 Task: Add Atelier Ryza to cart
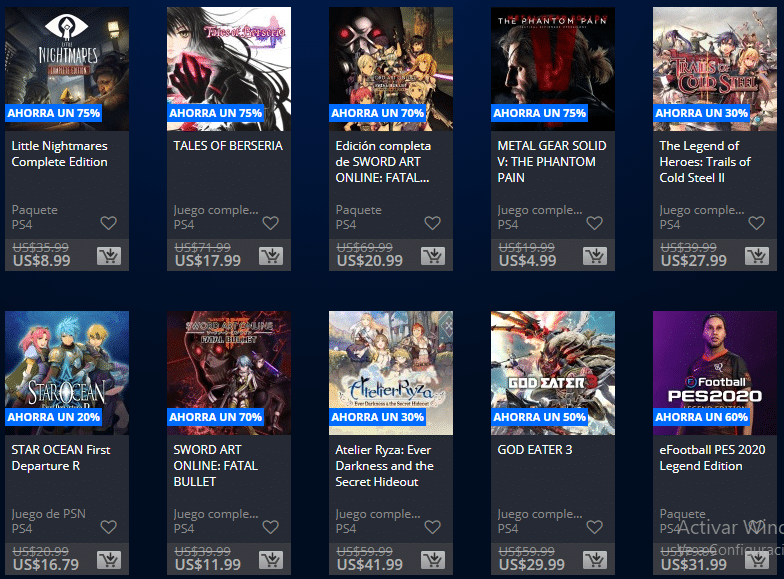click(x=433, y=560)
